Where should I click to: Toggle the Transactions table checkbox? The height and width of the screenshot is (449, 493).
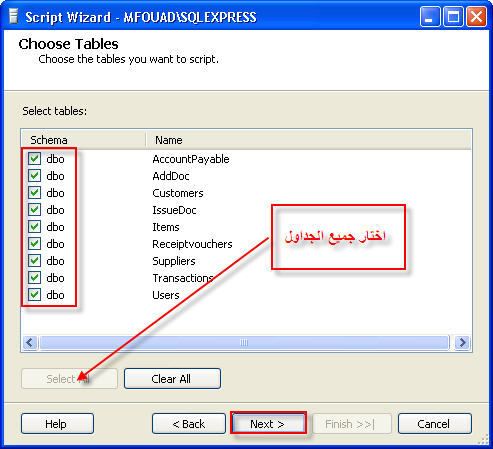point(34,278)
